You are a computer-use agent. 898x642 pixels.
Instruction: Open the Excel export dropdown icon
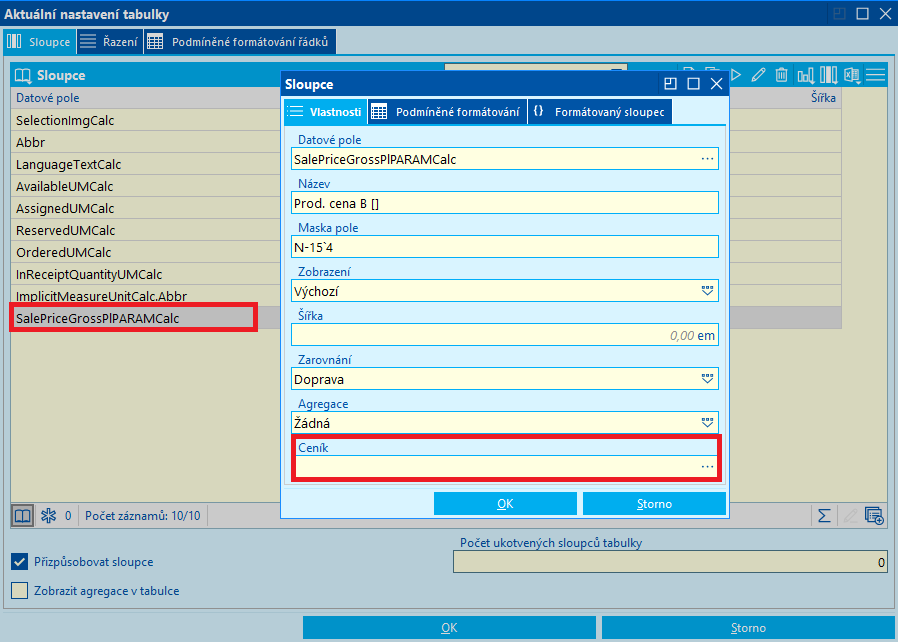(x=852, y=75)
